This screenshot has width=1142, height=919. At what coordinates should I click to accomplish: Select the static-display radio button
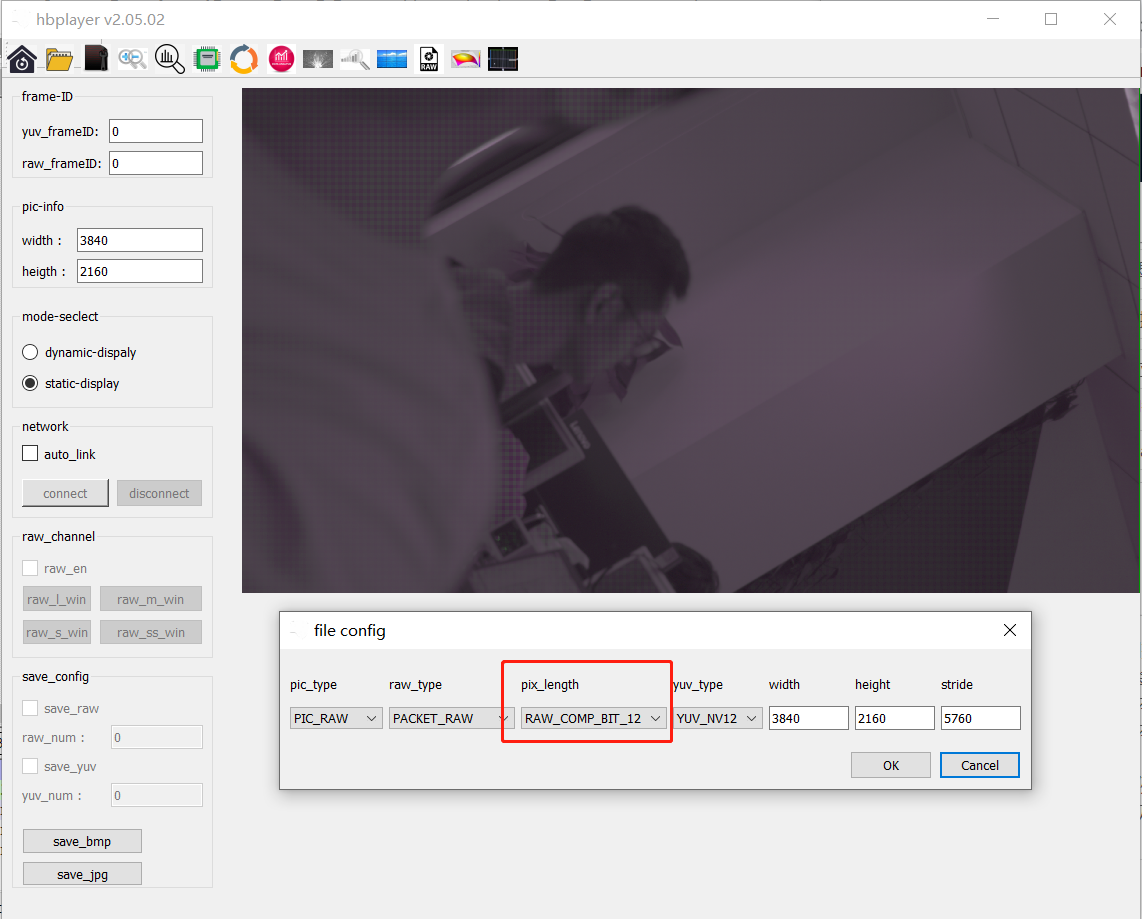[x=30, y=383]
